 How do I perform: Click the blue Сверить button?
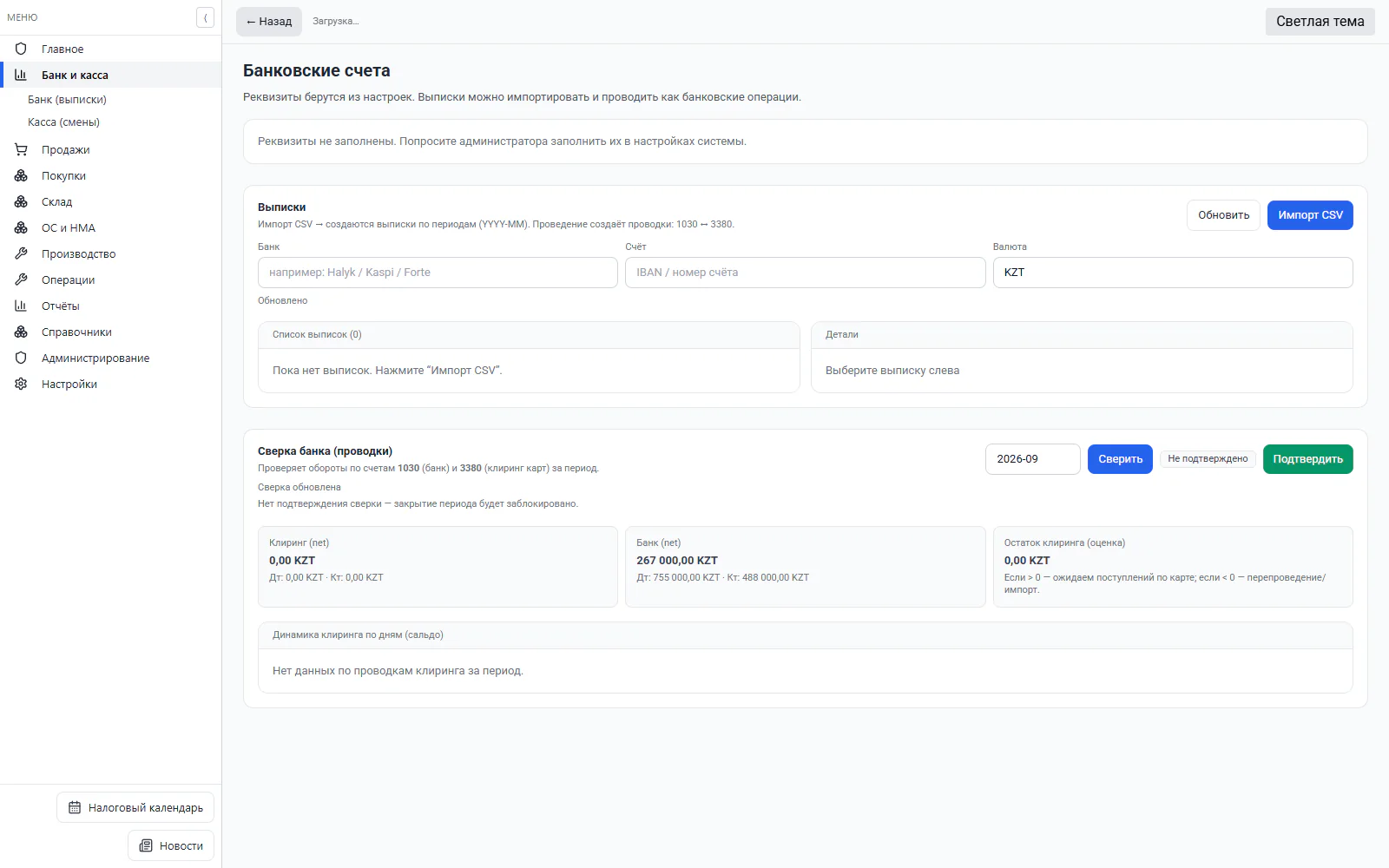point(1120,459)
